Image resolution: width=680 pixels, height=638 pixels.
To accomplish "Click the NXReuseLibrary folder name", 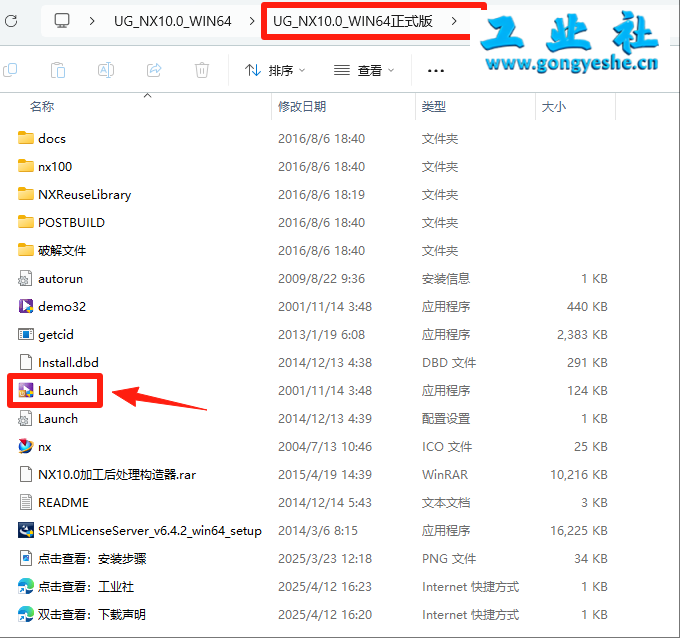I will (85, 195).
